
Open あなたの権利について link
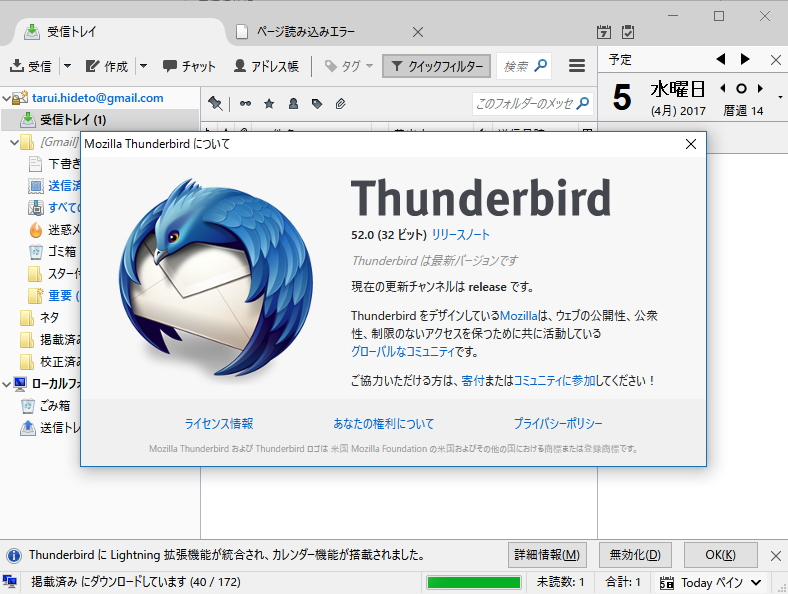[383, 424]
